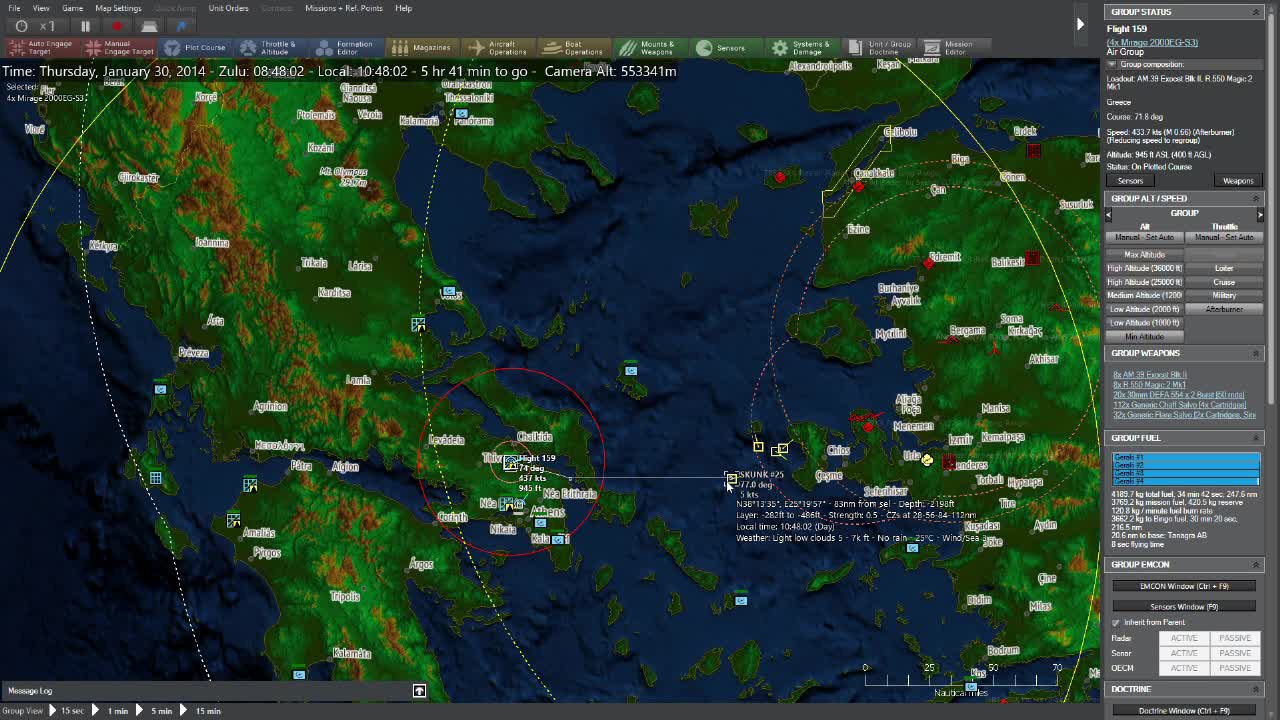
Task: Select the Flight 159 unit icon on the map
Action: [x=510, y=462]
